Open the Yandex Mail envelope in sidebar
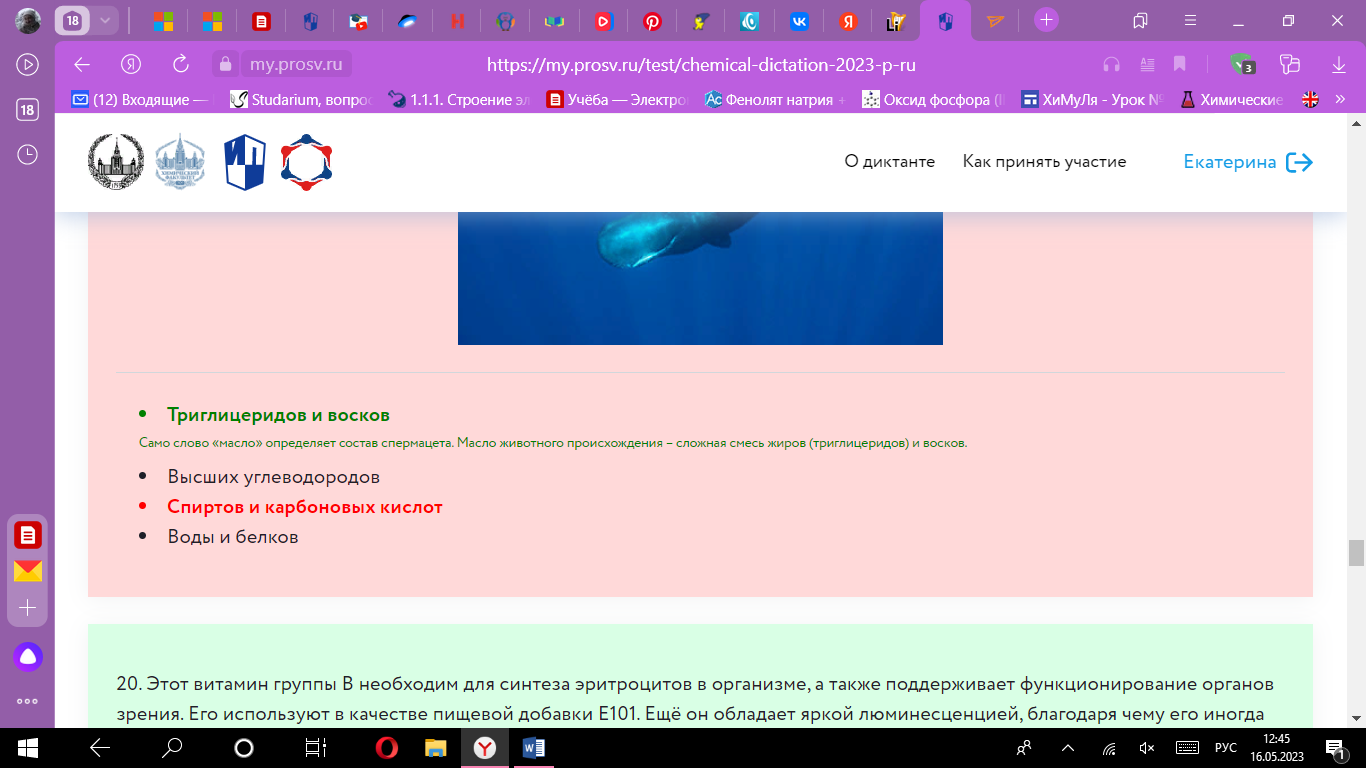 coord(28,571)
